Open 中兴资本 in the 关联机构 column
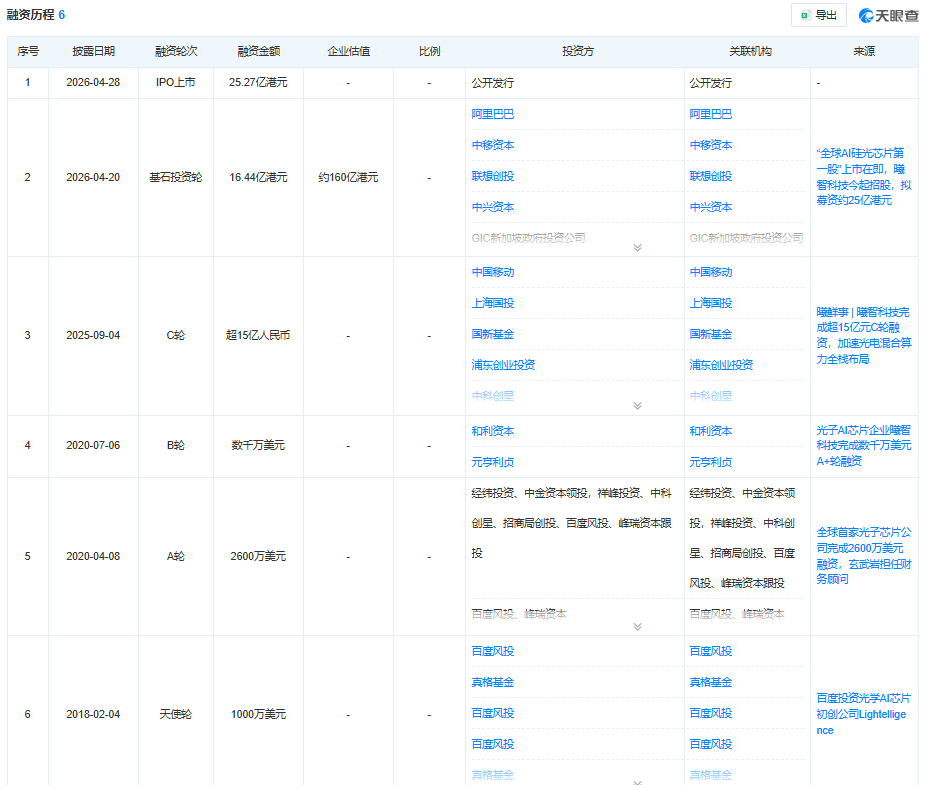This screenshot has width=926, height=785. click(710, 207)
